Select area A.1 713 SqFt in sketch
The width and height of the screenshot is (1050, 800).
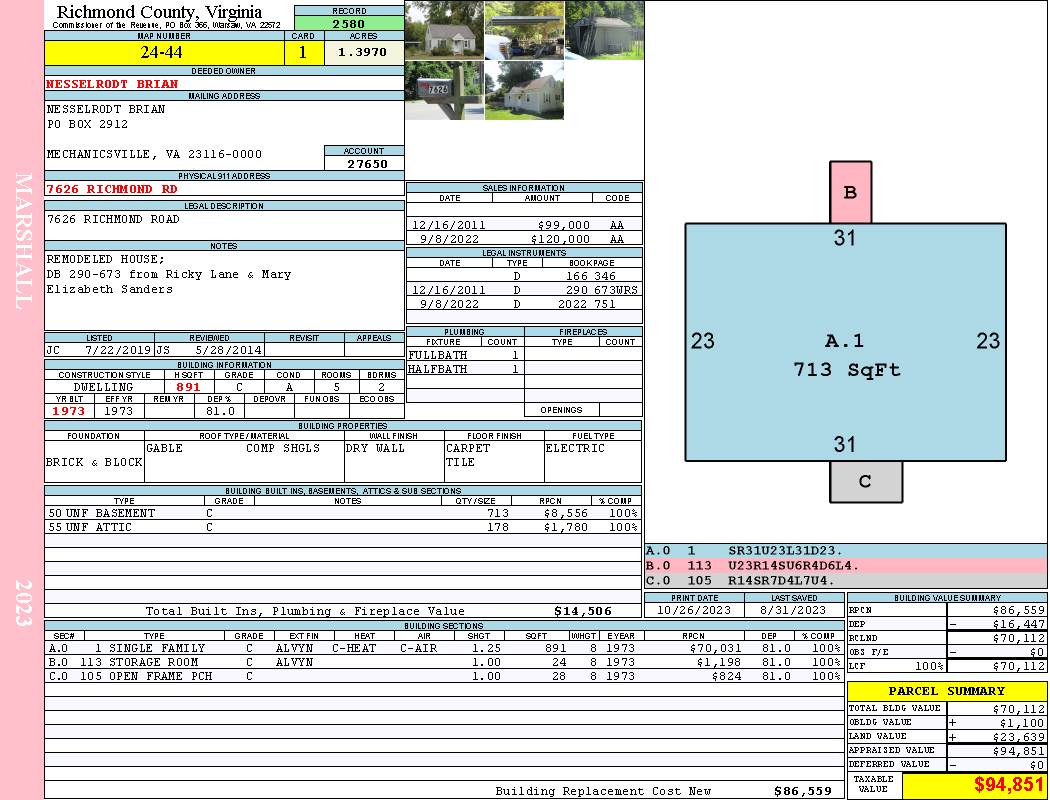(x=846, y=342)
